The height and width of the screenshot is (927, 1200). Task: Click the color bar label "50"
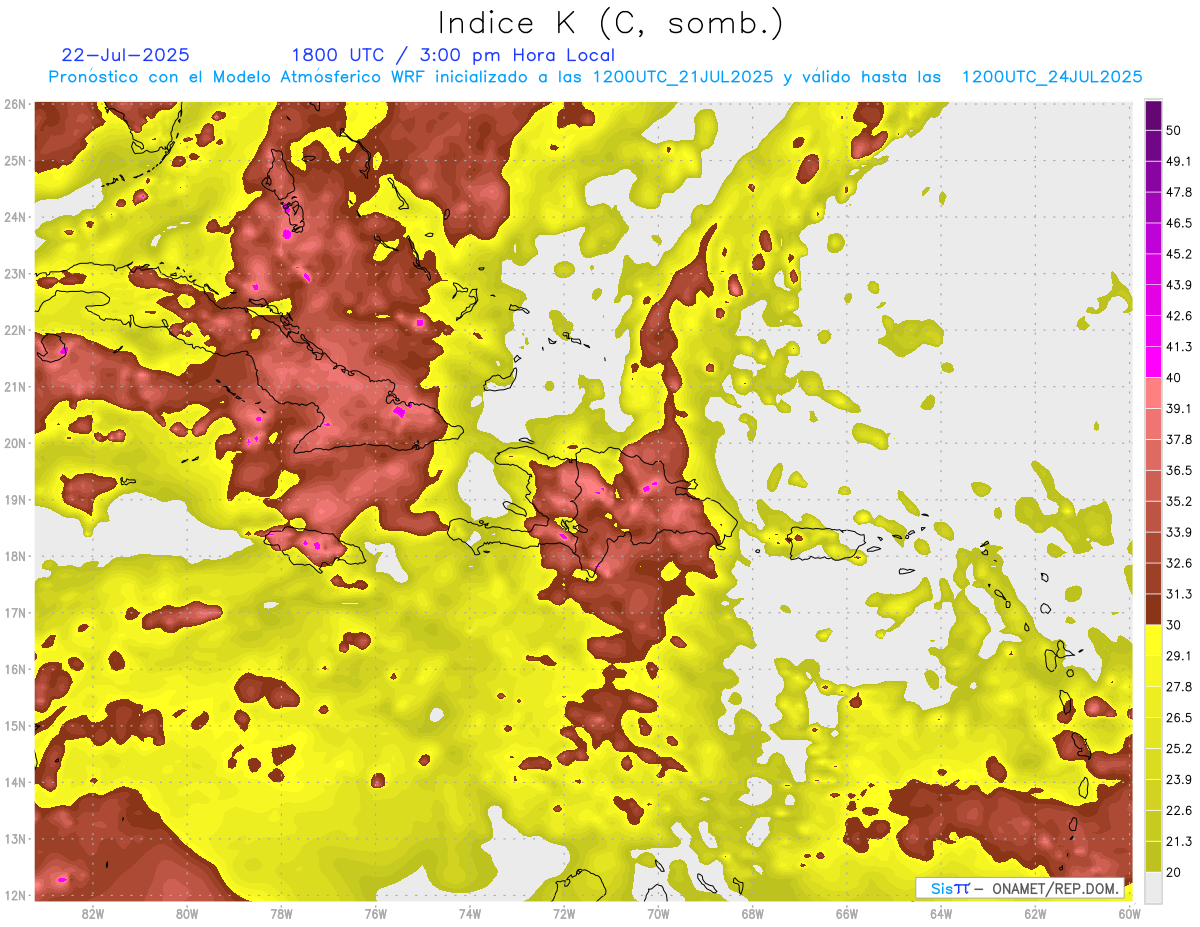tap(1174, 131)
